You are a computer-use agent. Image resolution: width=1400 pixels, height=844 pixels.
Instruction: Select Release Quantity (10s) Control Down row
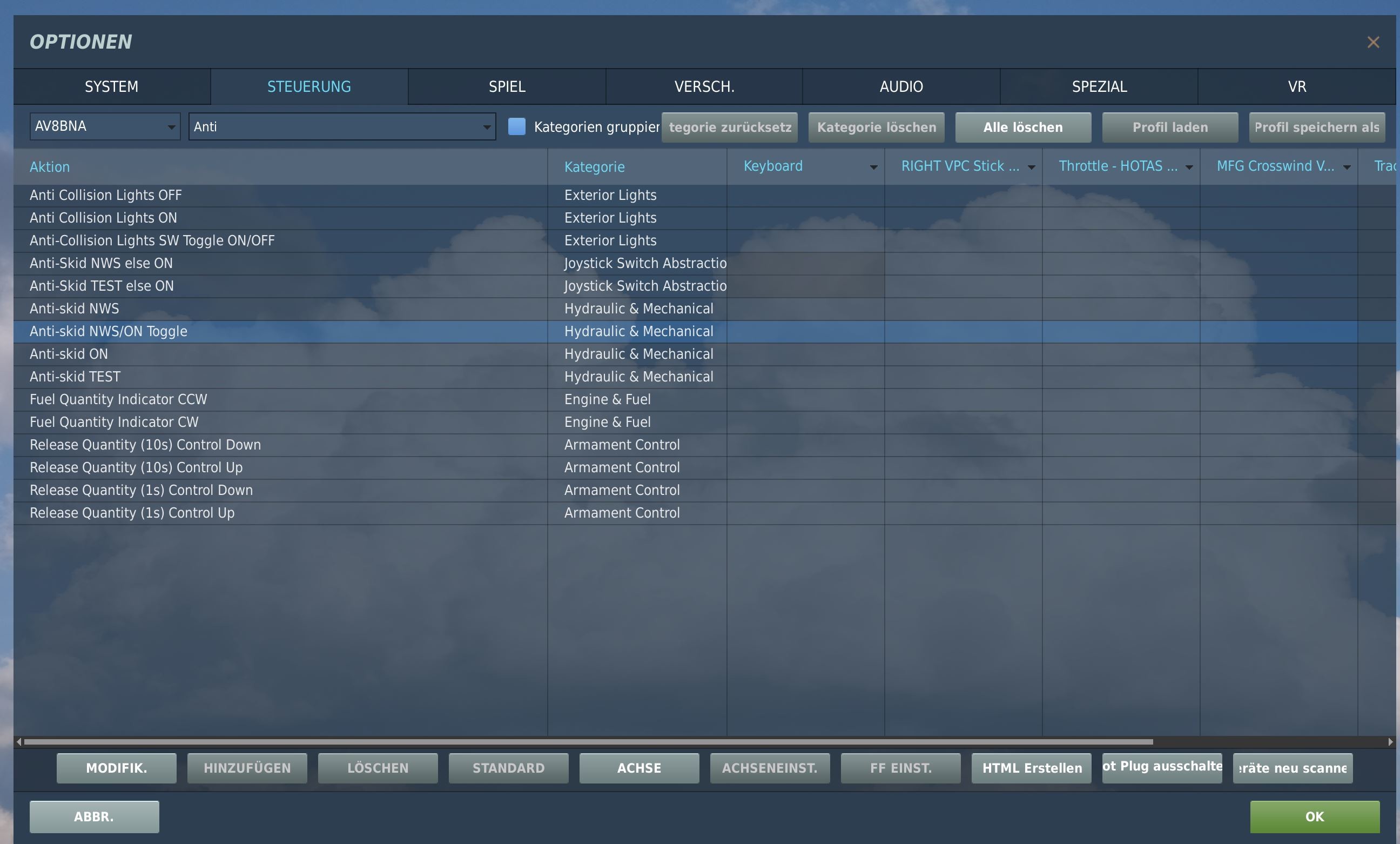(704, 446)
